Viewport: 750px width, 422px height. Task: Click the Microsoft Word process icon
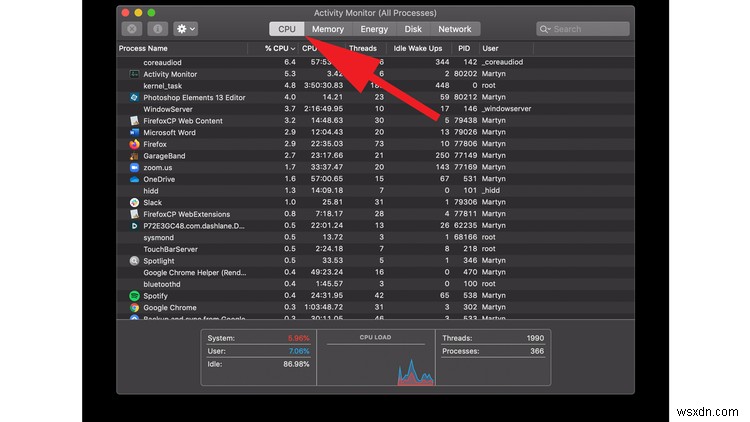click(134, 133)
